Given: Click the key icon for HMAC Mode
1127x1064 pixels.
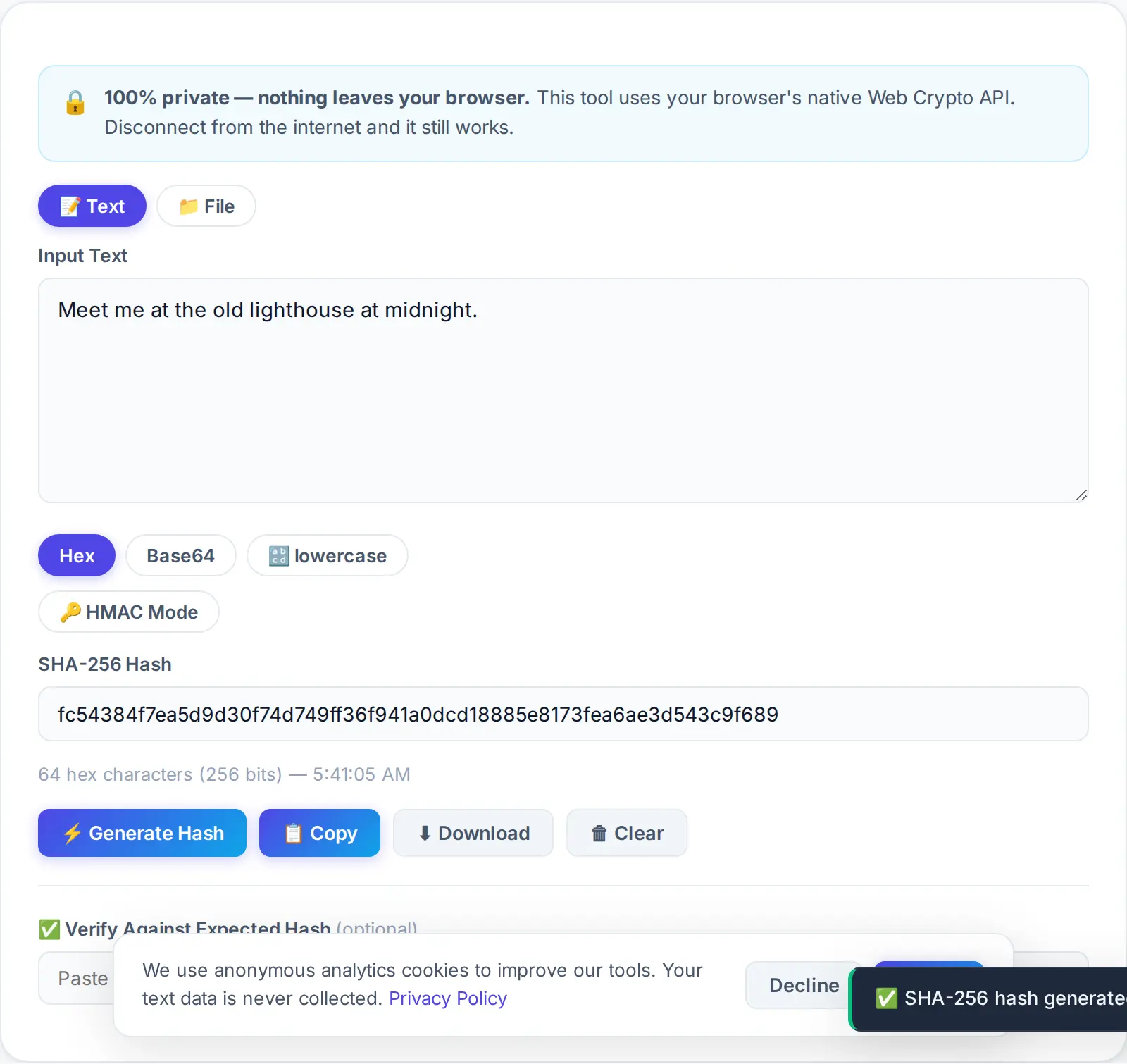Looking at the screenshot, I should [70, 612].
